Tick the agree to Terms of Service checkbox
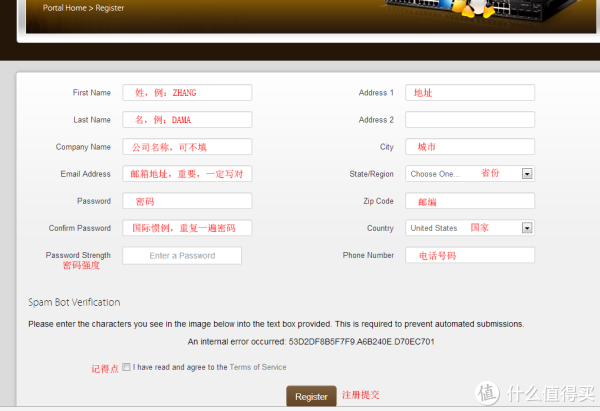Viewport: 600px width, 411px height. 126,367
